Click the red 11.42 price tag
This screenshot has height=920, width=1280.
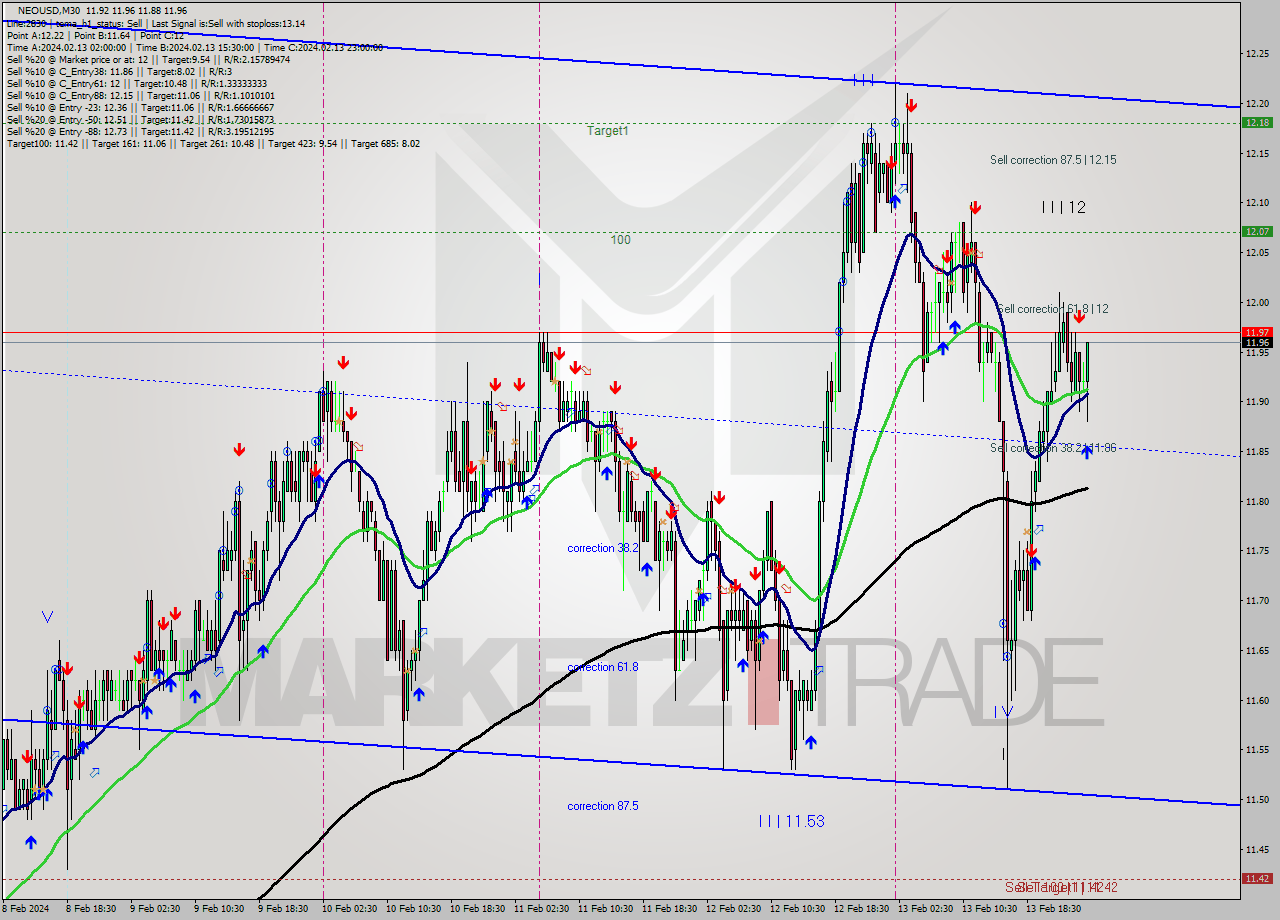pyautogui.click(x=1257, y=878)
